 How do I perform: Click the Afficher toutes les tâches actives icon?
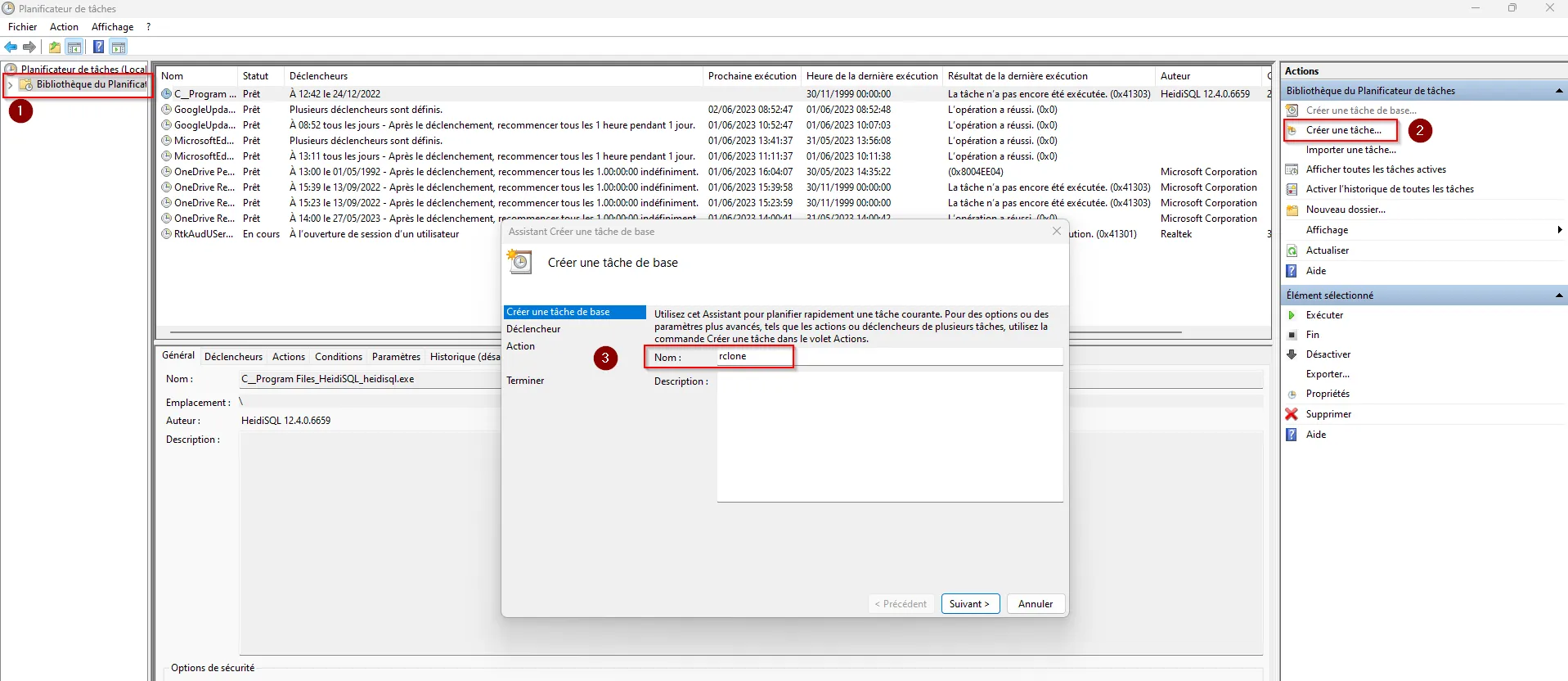coord(1292,169)
